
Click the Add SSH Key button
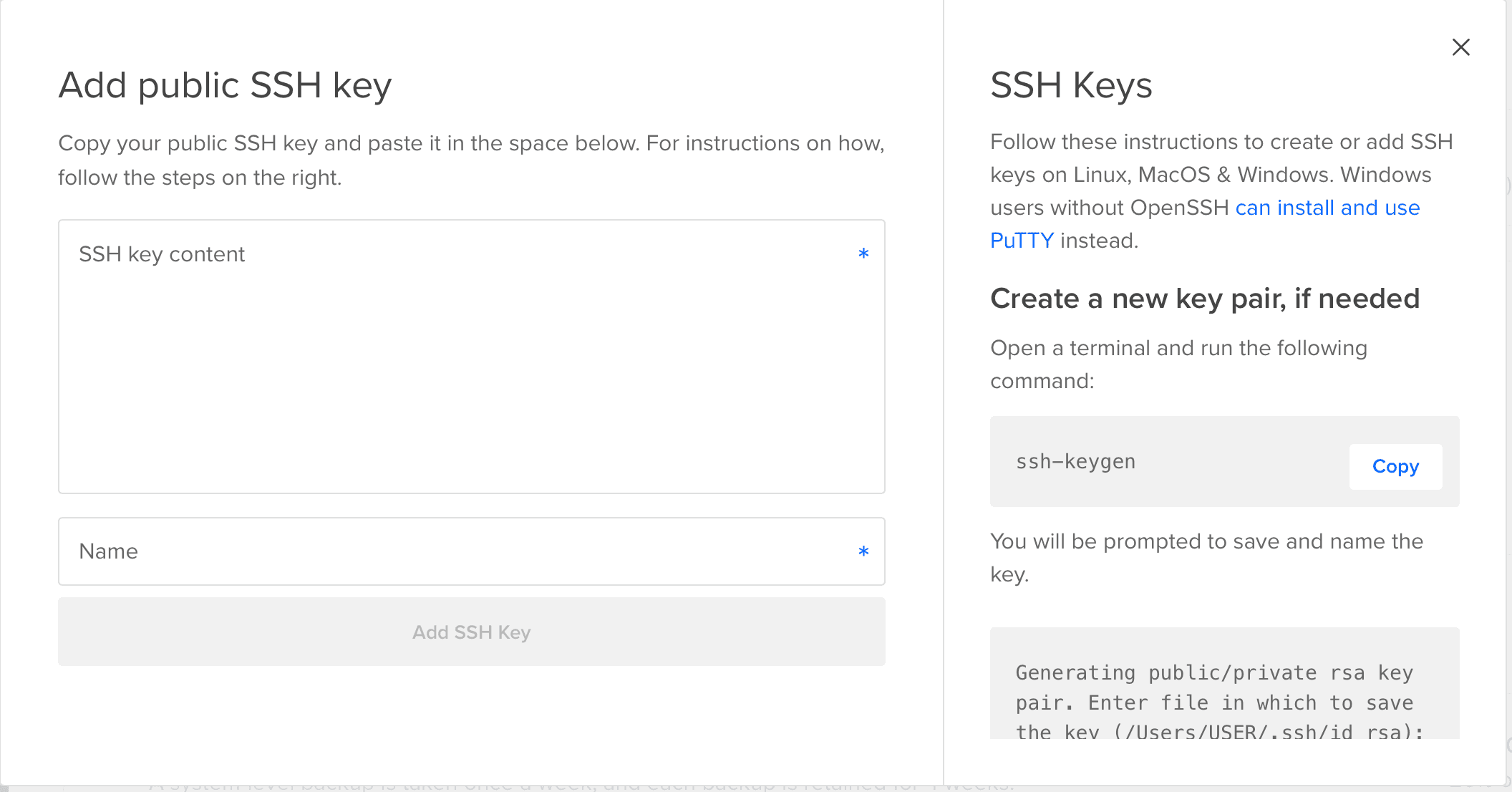point(472,632)
